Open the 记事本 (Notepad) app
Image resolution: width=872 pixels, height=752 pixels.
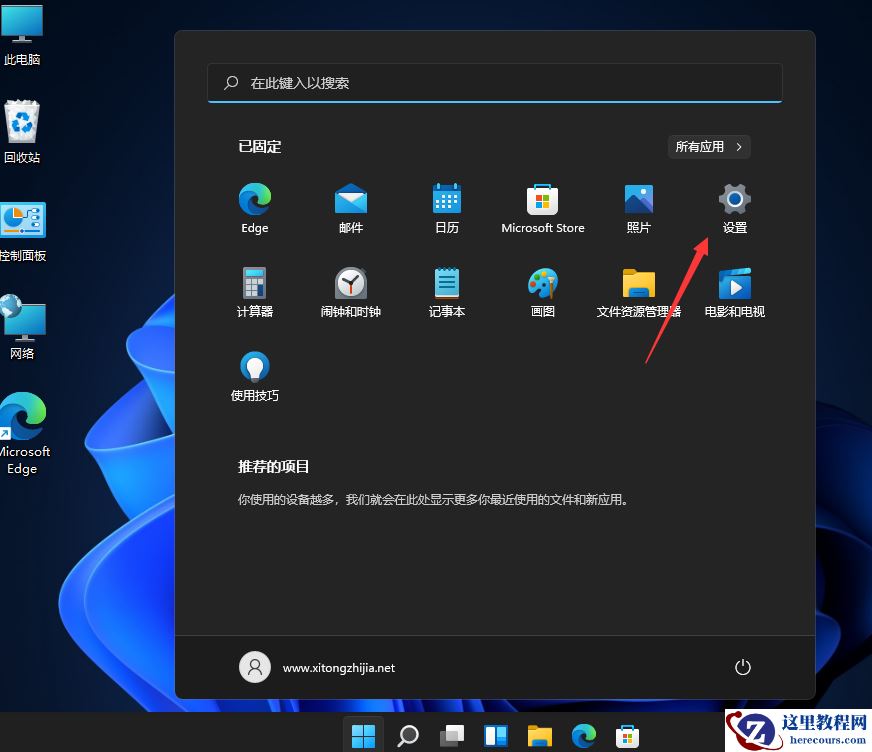446,291
